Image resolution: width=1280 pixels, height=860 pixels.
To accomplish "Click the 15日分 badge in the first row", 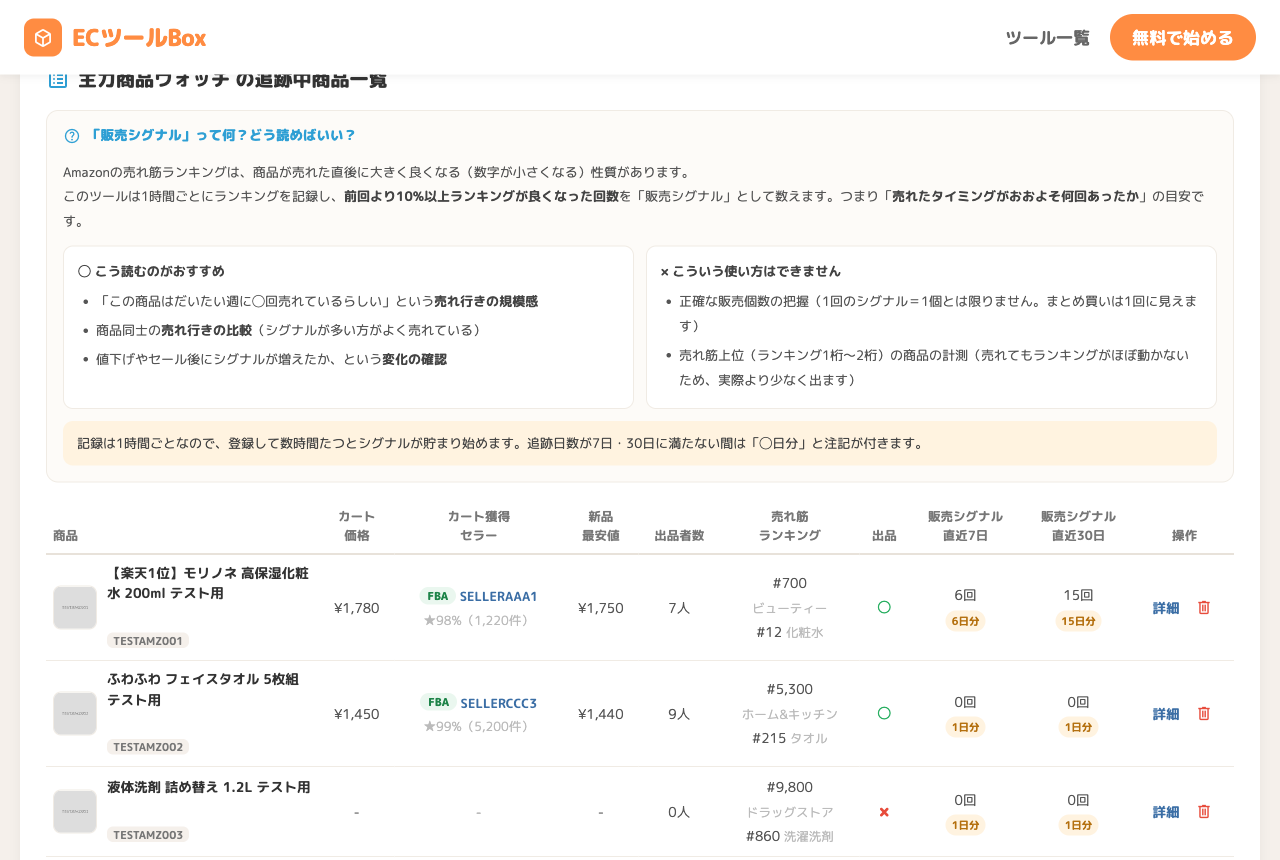I will 1078,621.
